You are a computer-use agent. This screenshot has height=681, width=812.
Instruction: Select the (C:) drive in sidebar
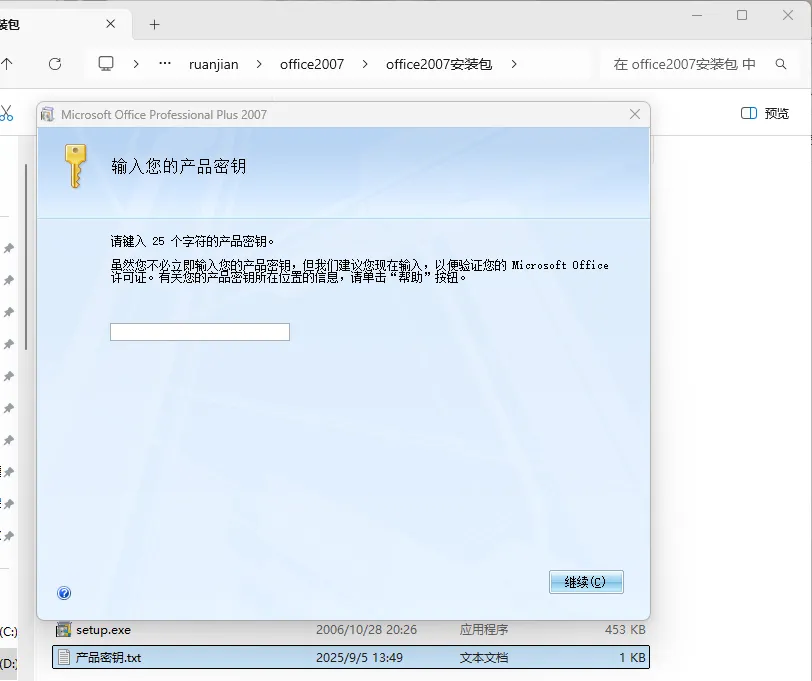pyautogui.click(x=8, y=631)
